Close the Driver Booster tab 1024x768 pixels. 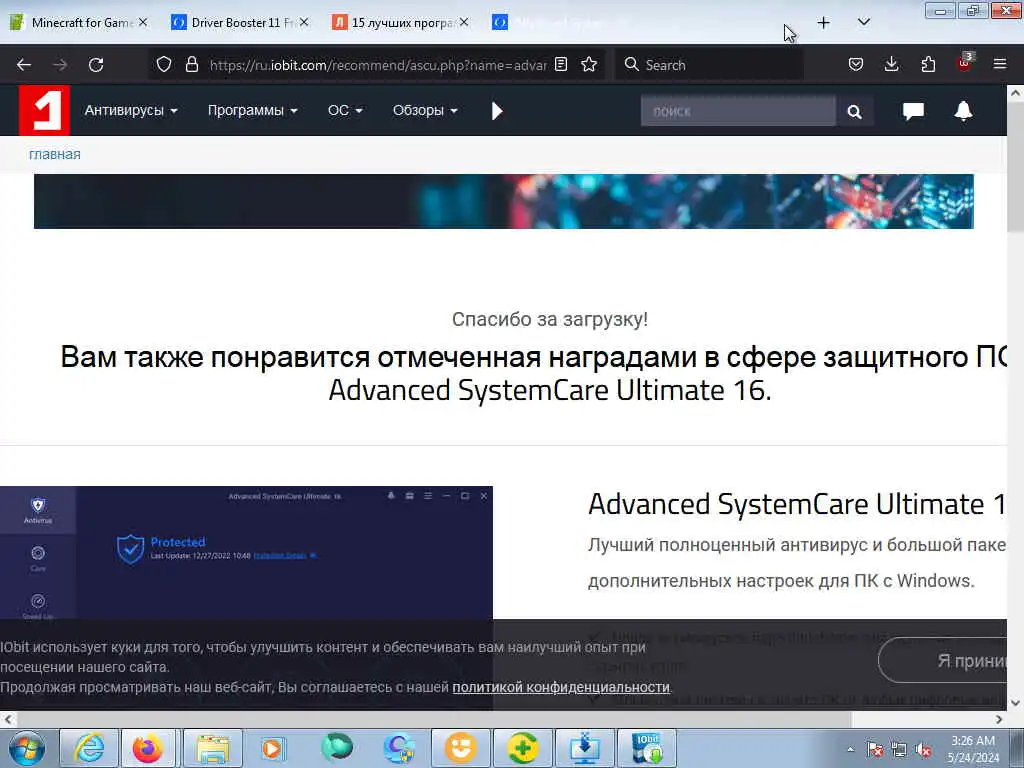pos(304,22)
